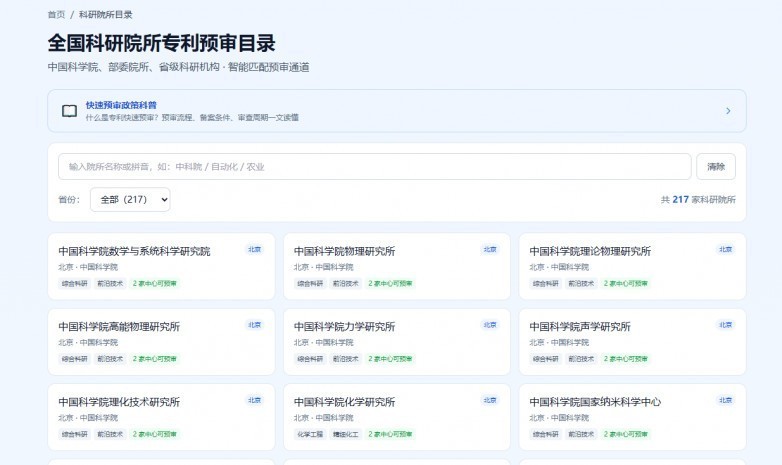Click the banner description about 专利快速预审
Viewport: 782px width, 465px height.
click(192, 118)
